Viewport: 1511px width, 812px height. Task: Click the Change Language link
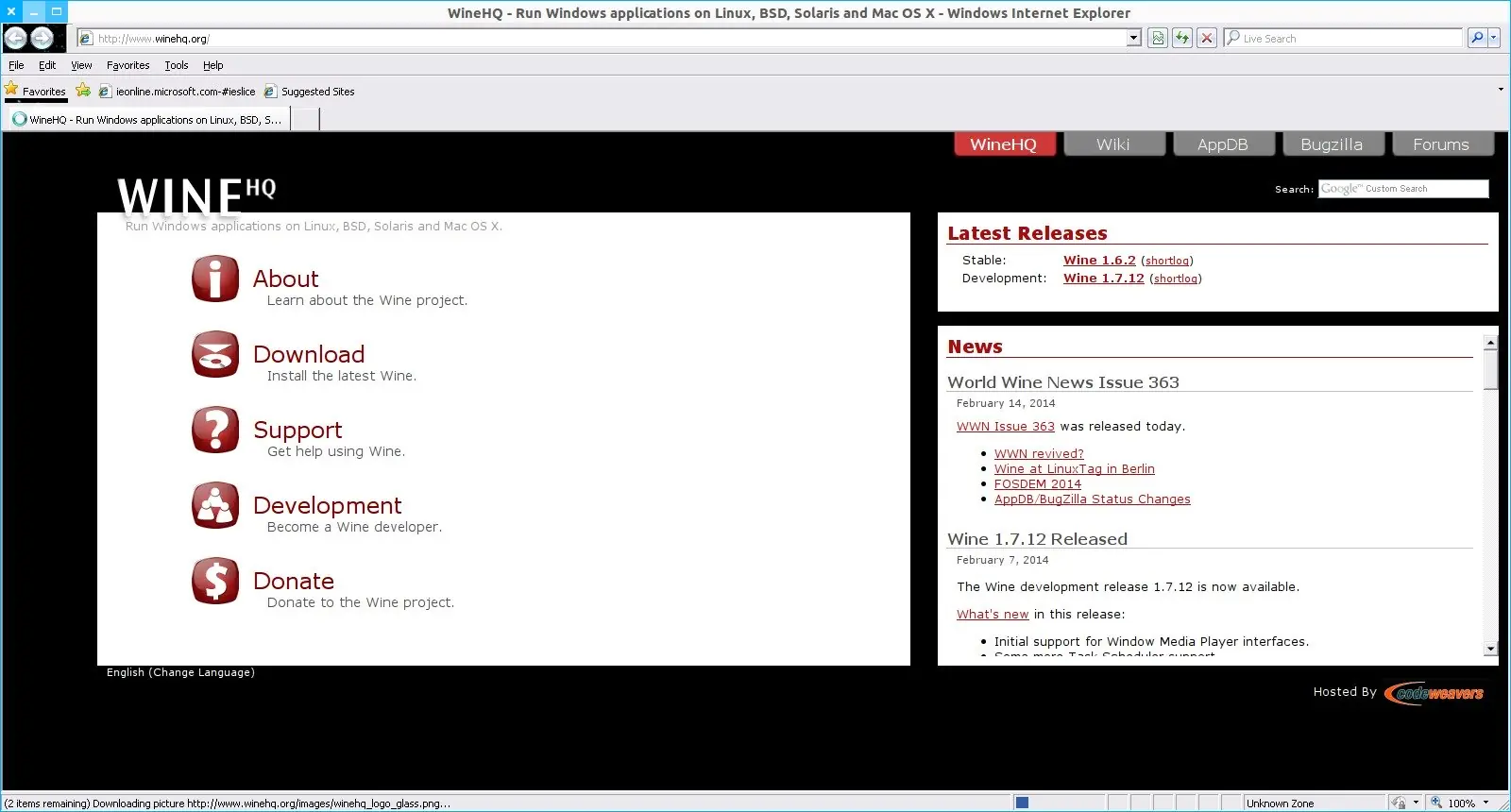(203, 672)
